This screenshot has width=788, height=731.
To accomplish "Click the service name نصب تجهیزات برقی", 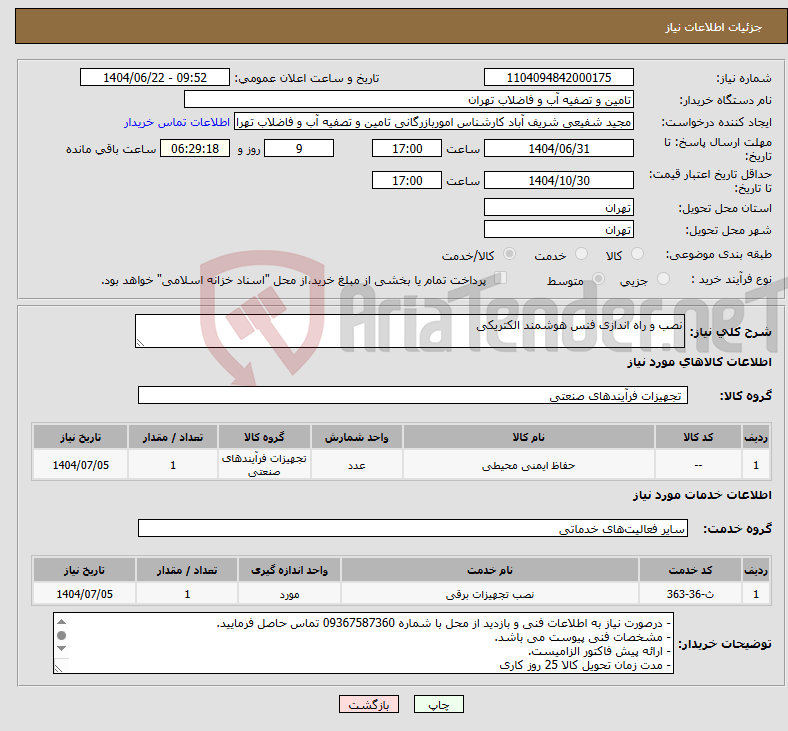I will [x=490, y=594].
